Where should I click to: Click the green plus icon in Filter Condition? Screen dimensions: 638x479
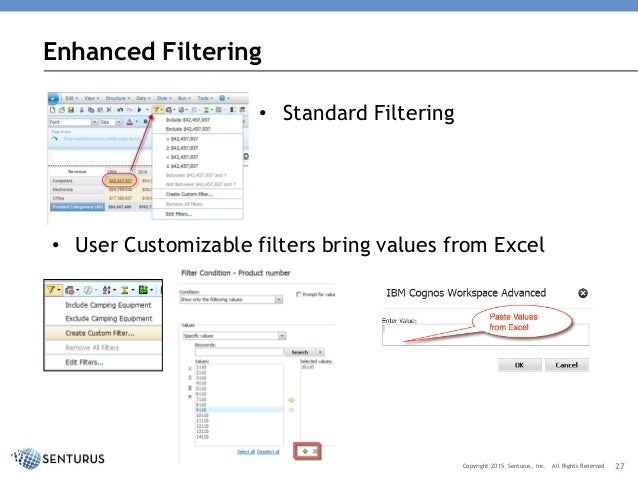[x=305, y=451]
